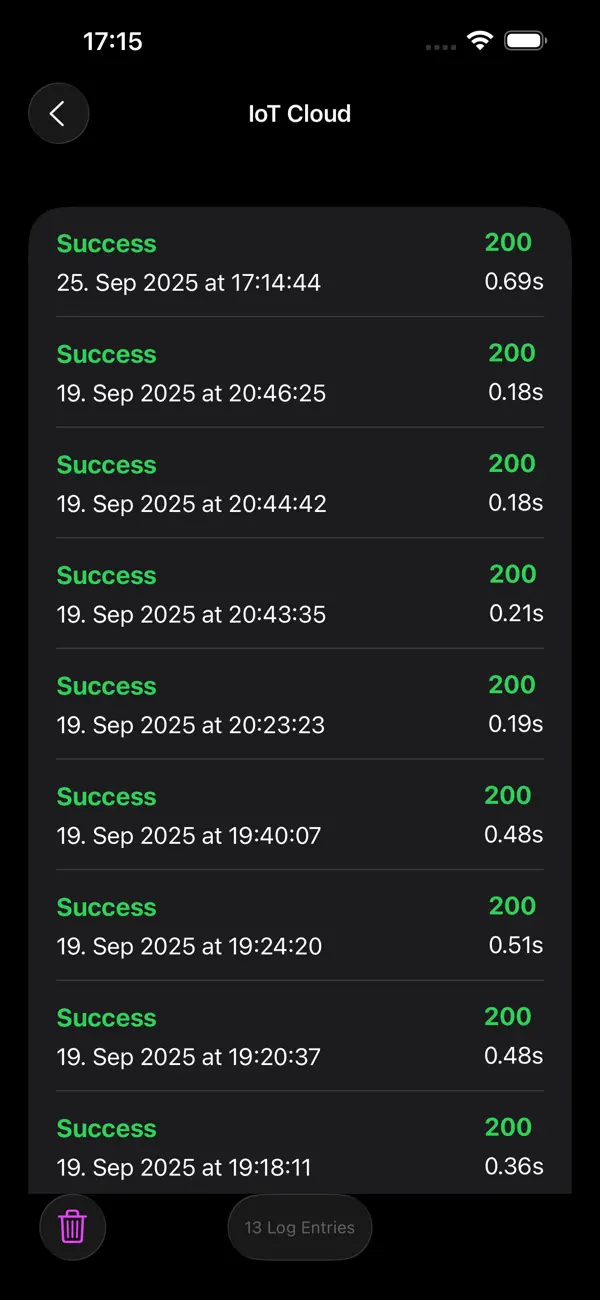Open the log entry from 19:40:07
This screenshot has height=1300, width=600.
pos(300,815)
